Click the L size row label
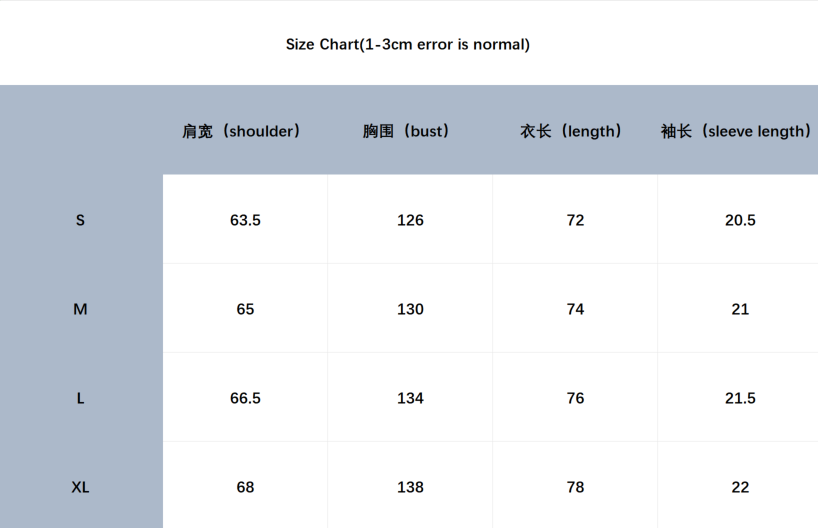818x528 pixels. (x=81, y=398)
